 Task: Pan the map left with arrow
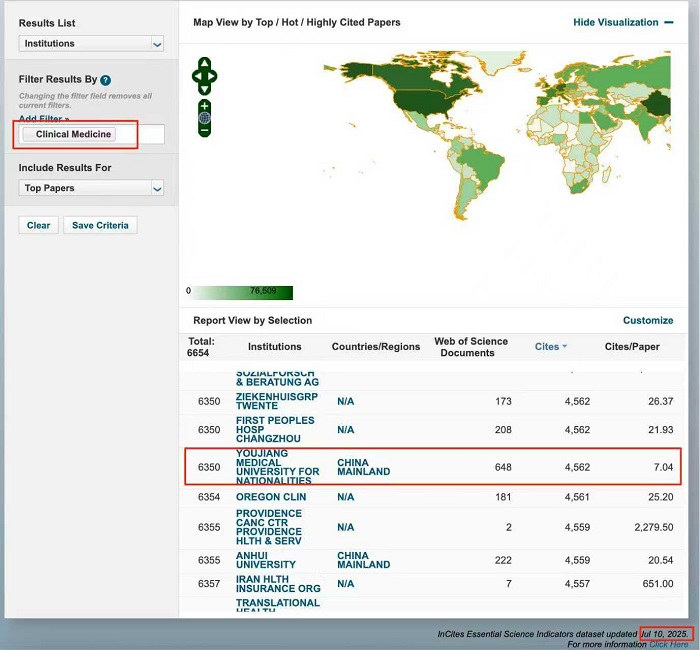click(x=196, y=76)
